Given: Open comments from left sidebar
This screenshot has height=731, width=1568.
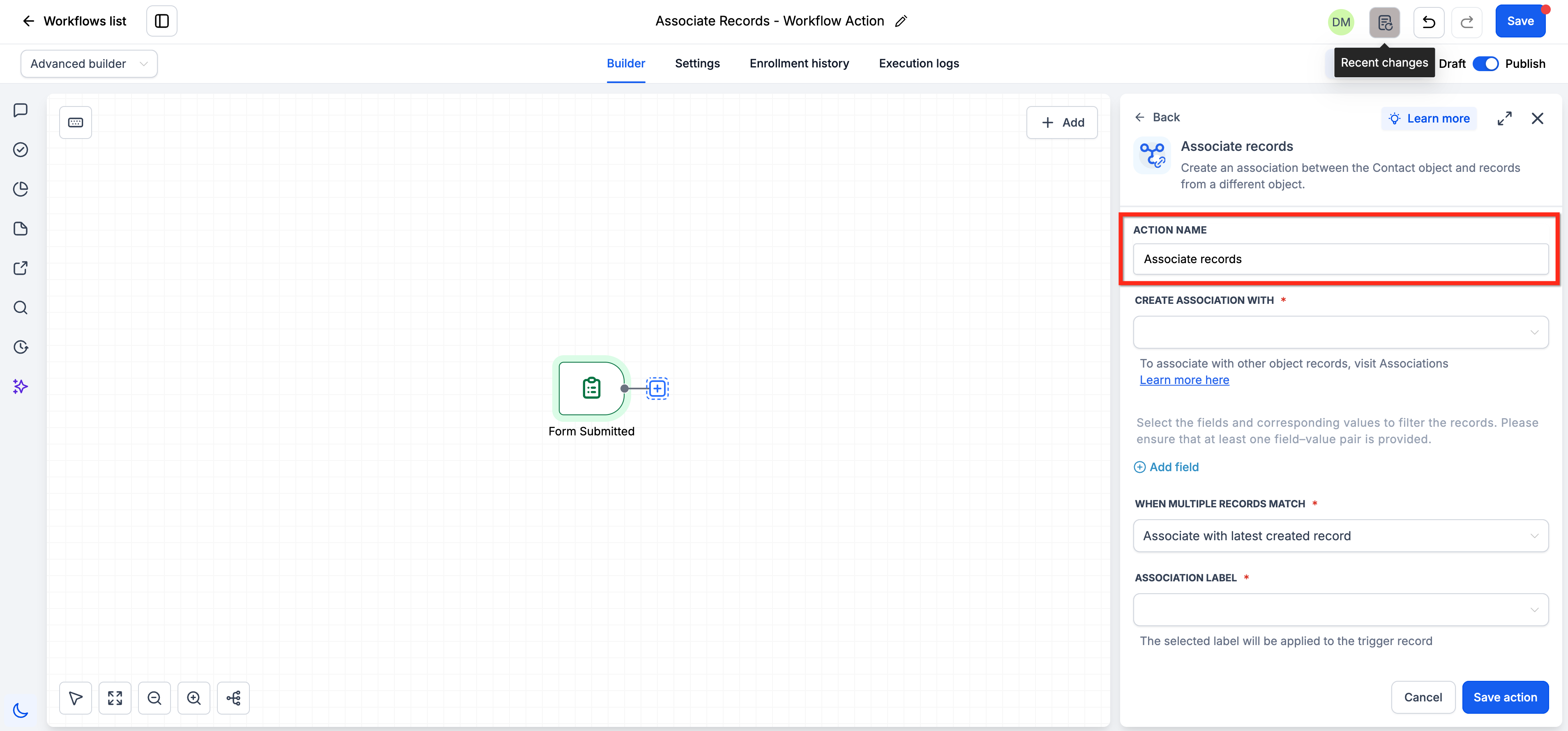Looking at the screenshot, I should pyautogui.click(x=21, y=110).
